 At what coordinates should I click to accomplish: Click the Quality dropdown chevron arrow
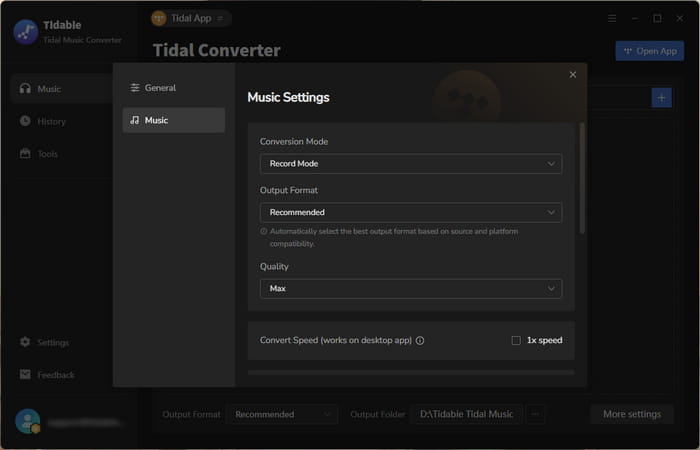(x=551, y=289)
